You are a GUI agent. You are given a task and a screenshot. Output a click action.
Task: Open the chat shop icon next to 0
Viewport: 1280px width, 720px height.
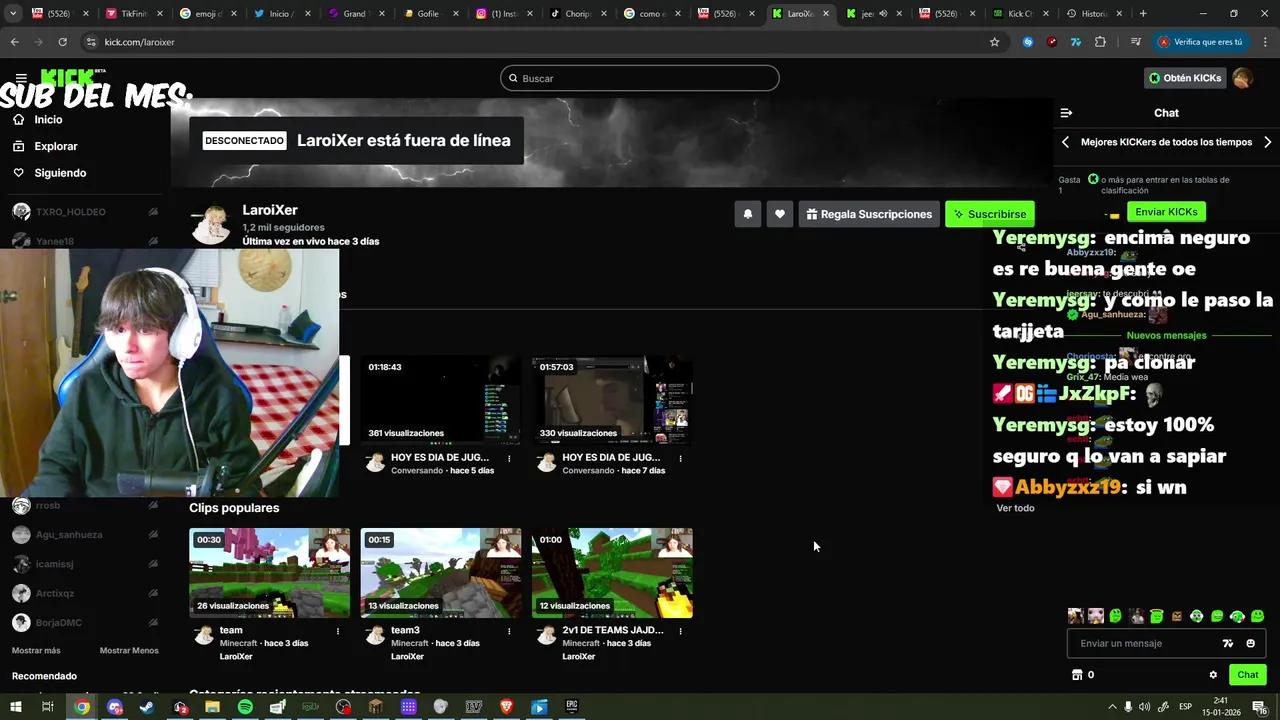point(1077,675)
